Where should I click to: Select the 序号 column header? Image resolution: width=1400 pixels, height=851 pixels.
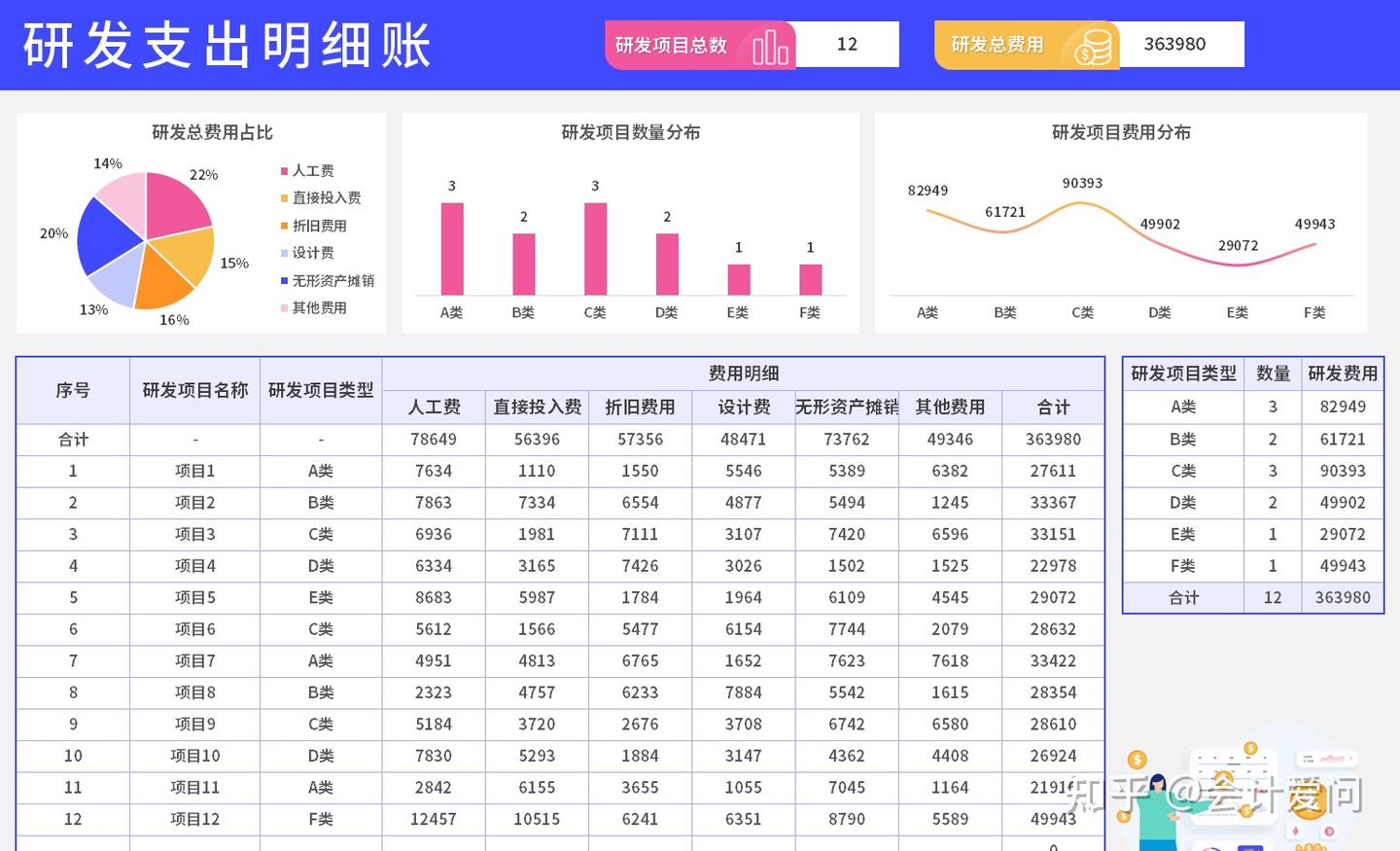73,391
